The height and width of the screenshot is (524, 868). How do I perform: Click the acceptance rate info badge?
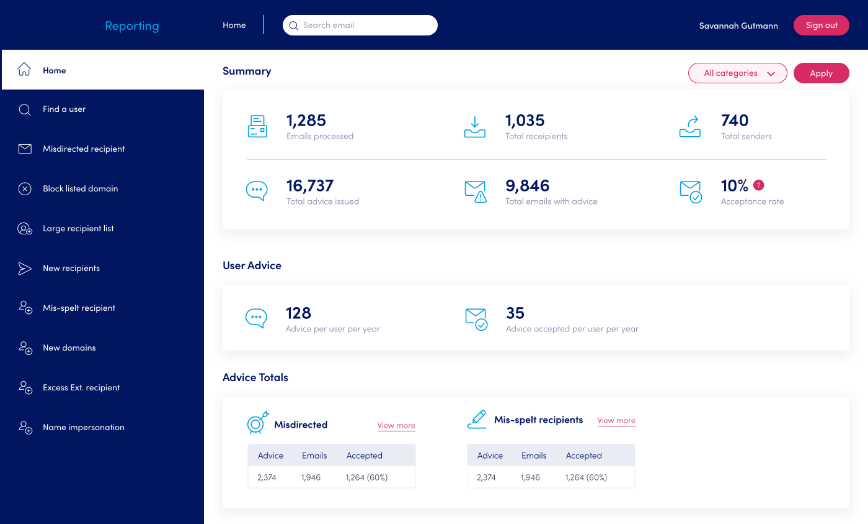(758, 185)
